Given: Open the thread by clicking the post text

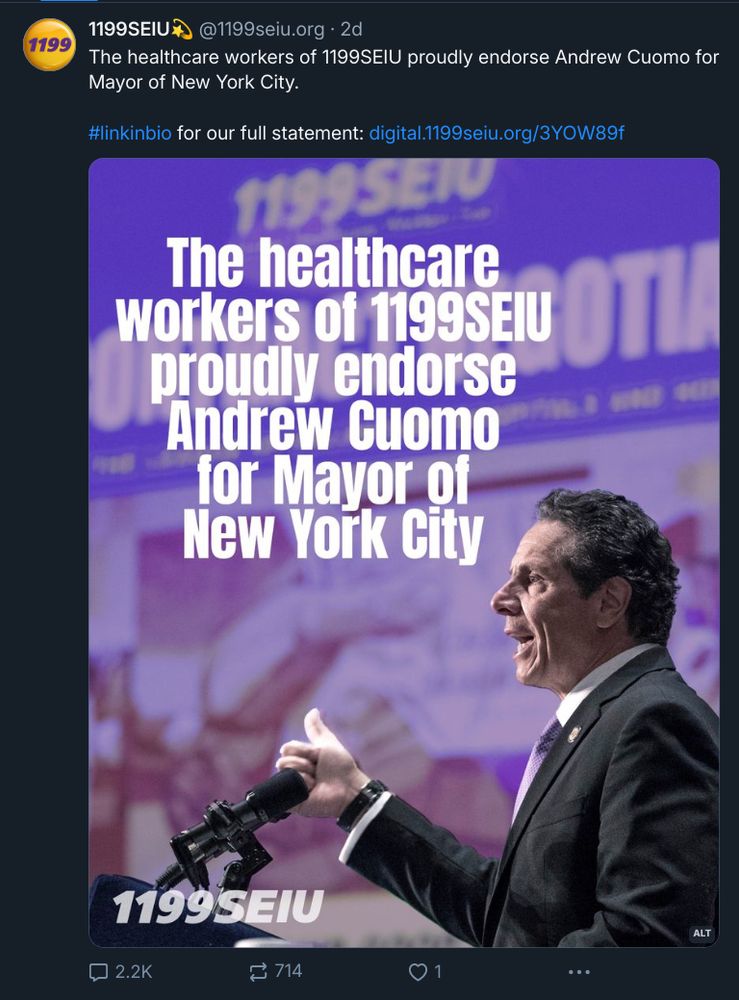Looking at the screenshot, I should pyautogui.click(x=404, y=70).
